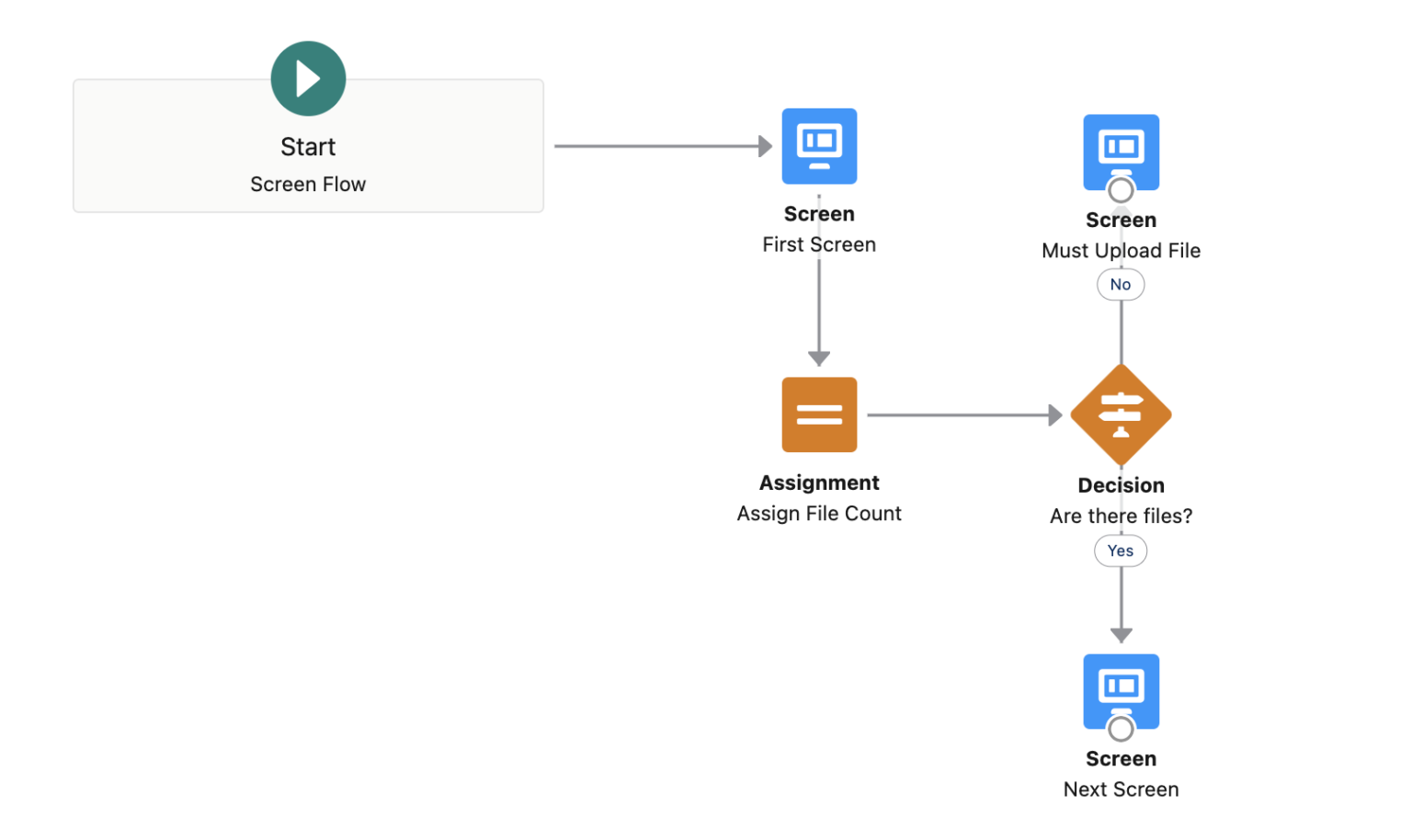Select the No outcome label
The height and width of the screenshot is (840, 1412).
pos(1120,284)
